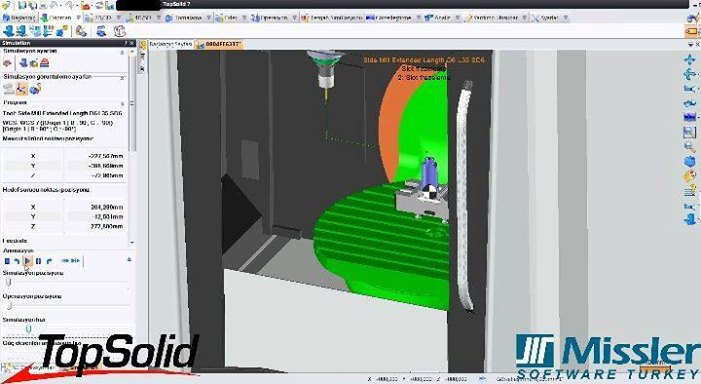Open the Analiz menu dropdown arrow
The image size is (701, 384).
click(x=458, y=18)
